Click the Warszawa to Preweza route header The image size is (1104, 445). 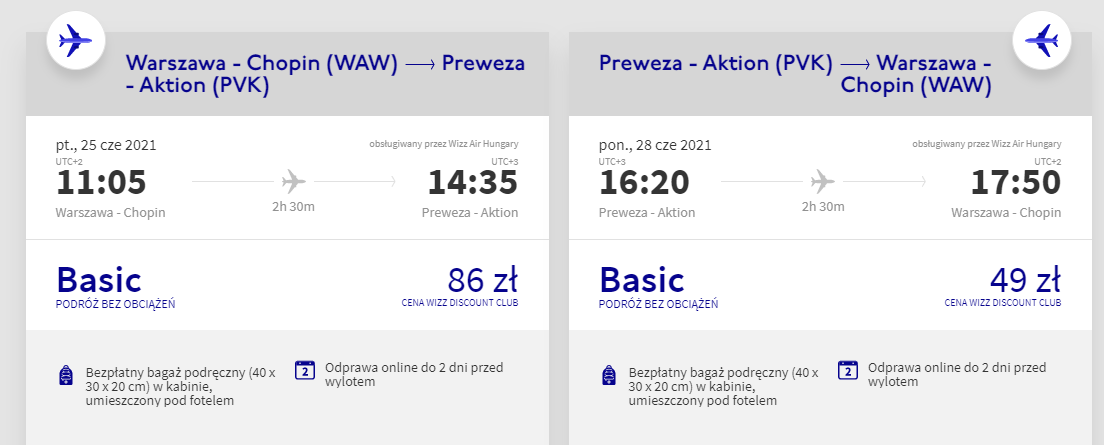point(325,75)
